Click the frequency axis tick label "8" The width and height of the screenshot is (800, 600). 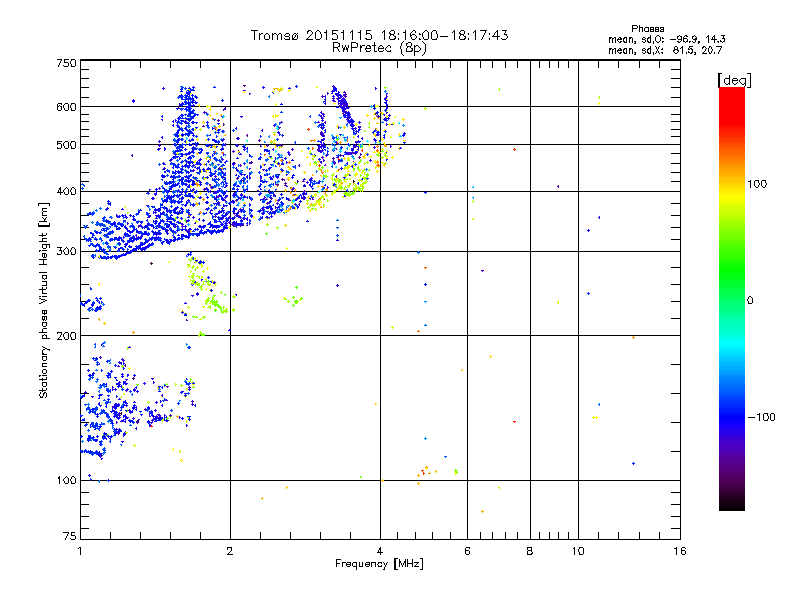530,551
